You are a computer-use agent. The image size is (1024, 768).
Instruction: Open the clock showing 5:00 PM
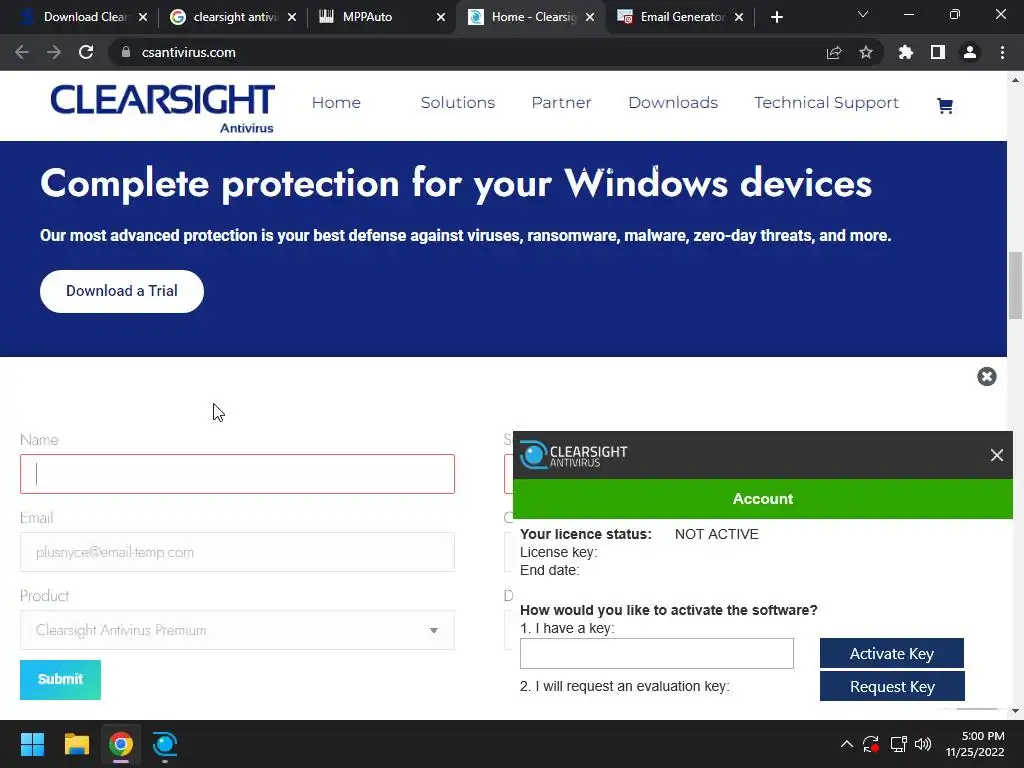(x=975, y=744)
